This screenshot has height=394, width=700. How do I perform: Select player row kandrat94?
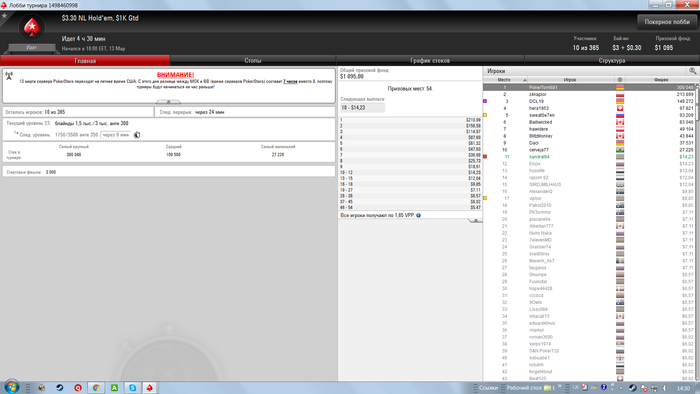[589, 157]
